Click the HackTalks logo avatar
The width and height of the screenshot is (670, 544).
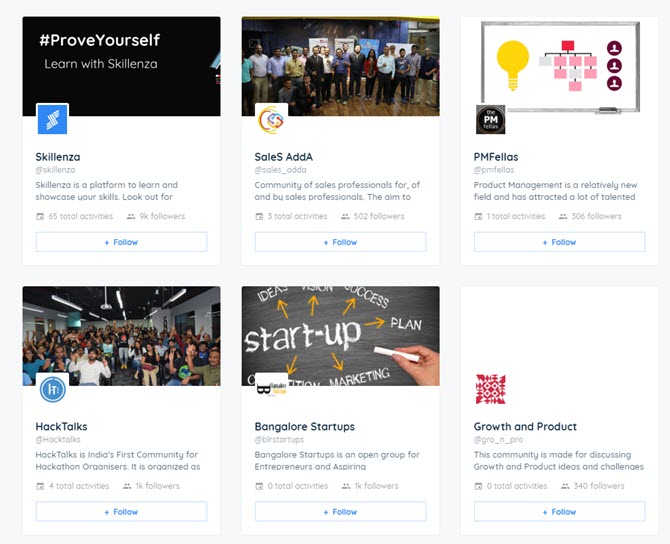coord(52,389)
